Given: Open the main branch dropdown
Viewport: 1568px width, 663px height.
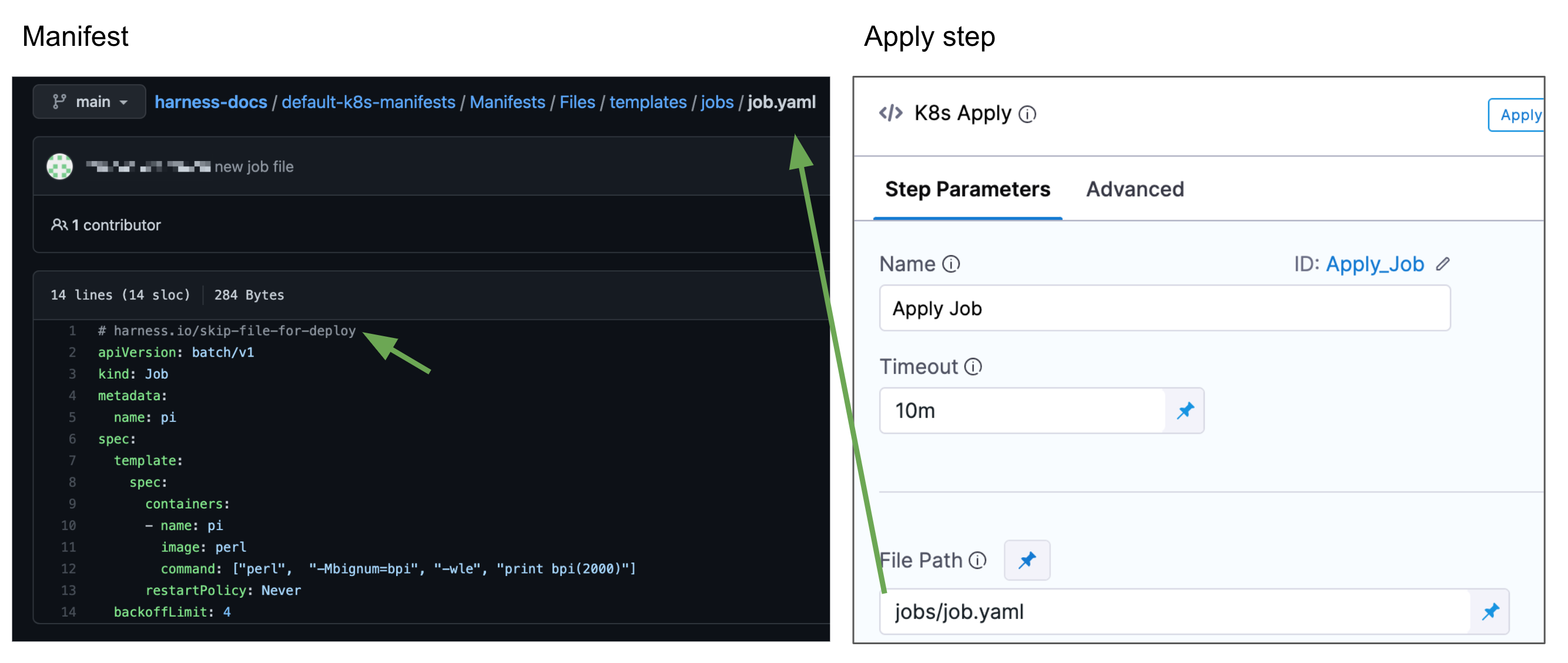Looking at the screenshot, I should 89,102.
